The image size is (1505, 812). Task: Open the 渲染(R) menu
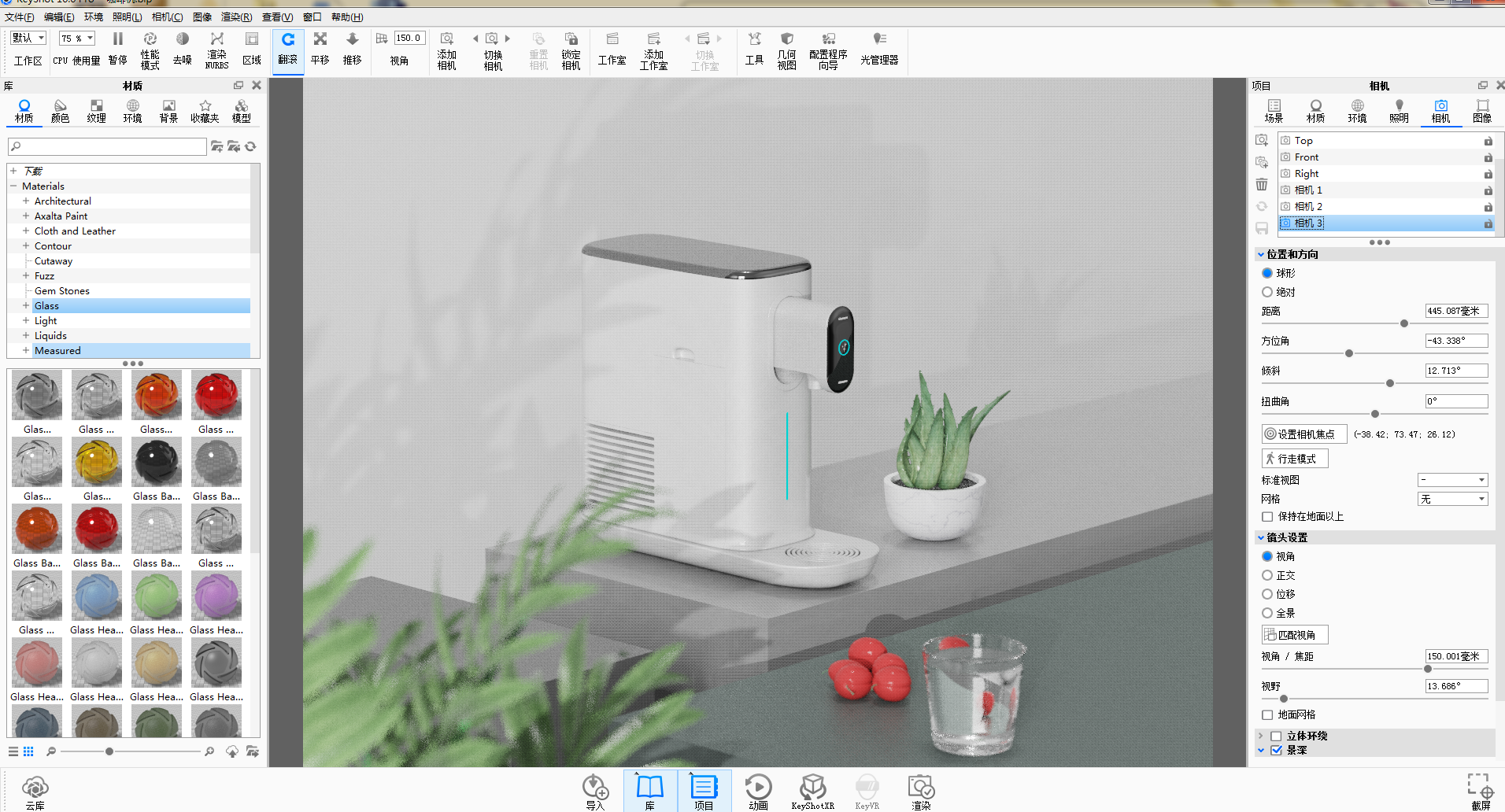[x=236, y=17]
